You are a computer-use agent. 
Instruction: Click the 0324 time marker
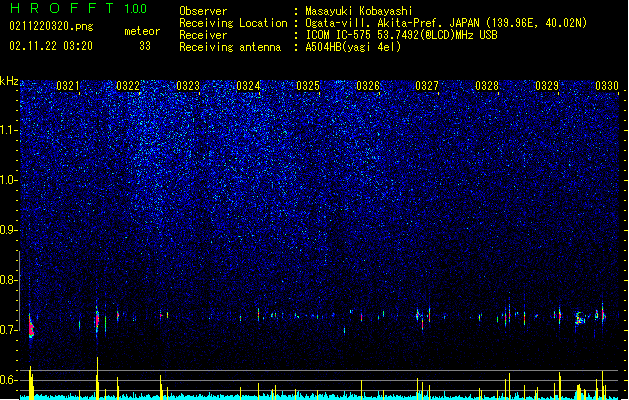tap(248, 85)
